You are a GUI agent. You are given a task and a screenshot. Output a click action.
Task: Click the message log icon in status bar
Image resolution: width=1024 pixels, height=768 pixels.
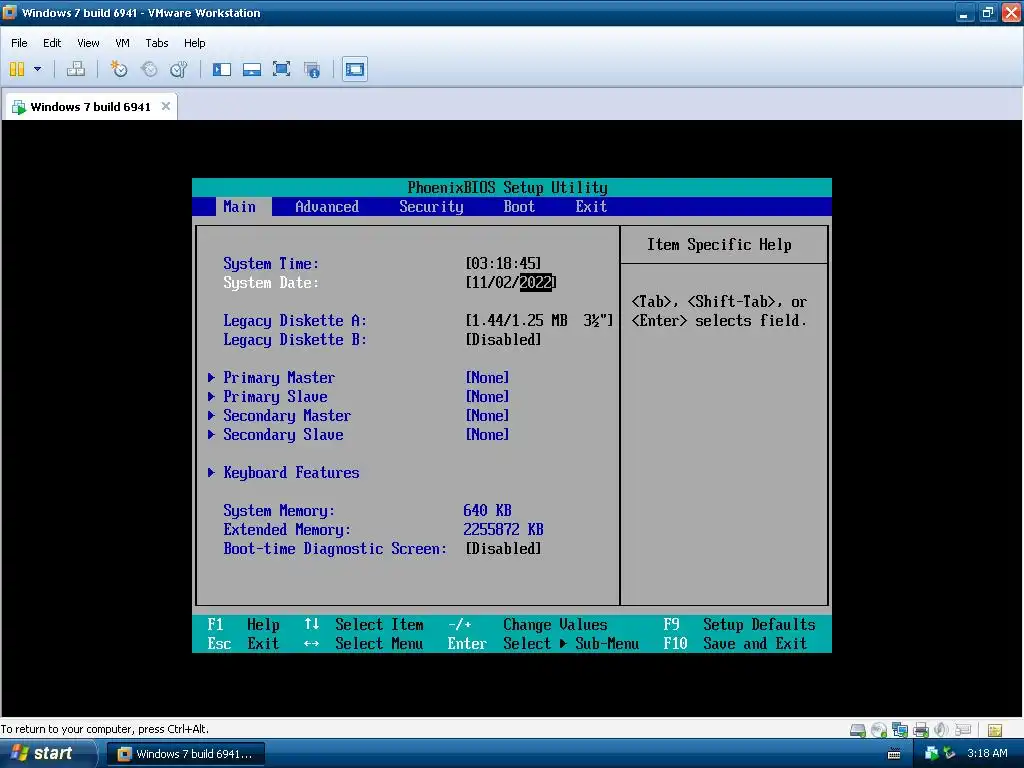(x=995, y=730)
